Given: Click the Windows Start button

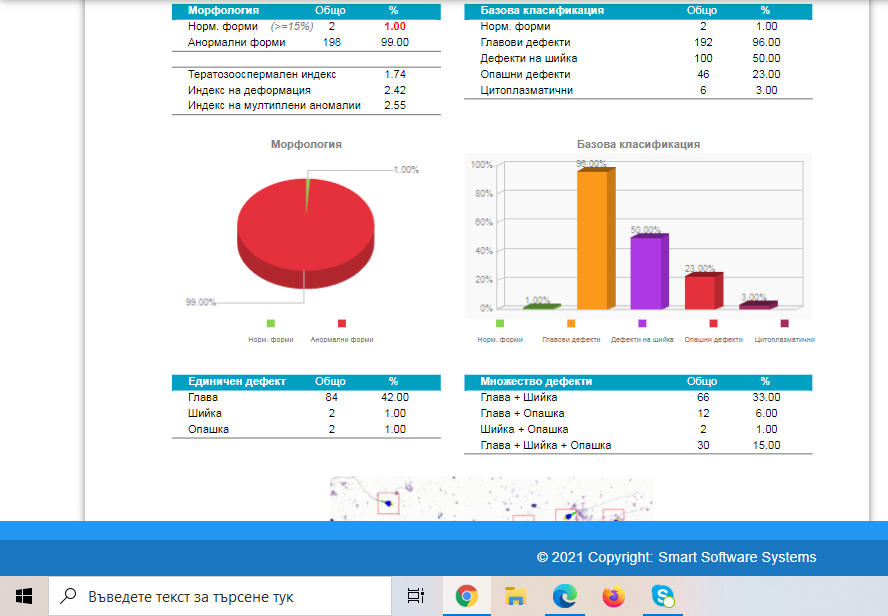Looking at the screenshot, I should 24,596.
